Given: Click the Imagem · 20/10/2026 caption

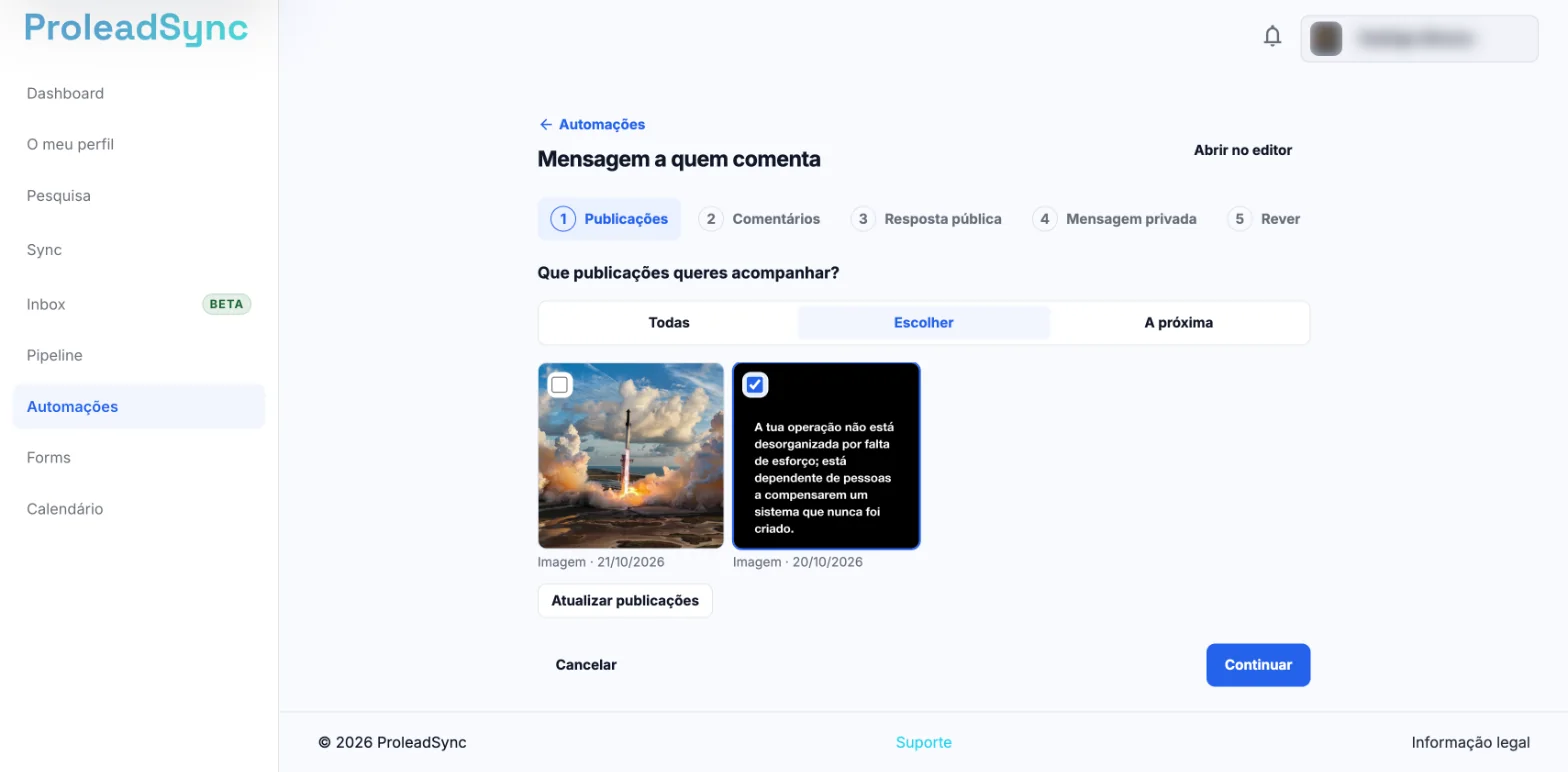Looking at the screenshot, I should pyautogui.click(x=798, y=562).
